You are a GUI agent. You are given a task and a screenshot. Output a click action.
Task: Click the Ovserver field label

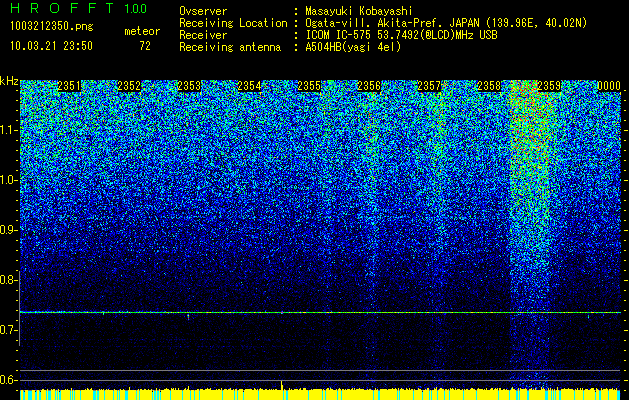(x=203, y=11)
